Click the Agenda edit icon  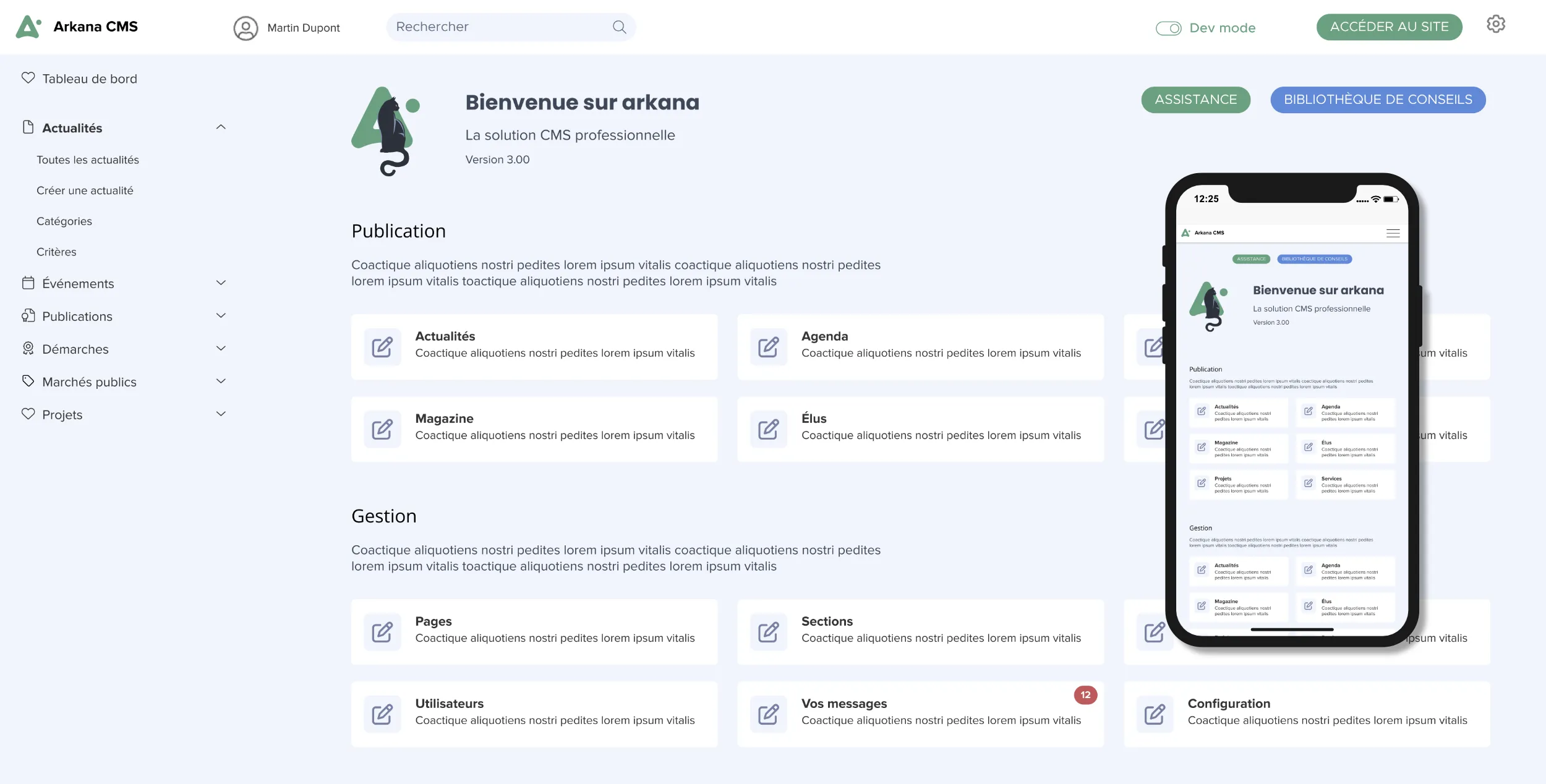[768, 346]
